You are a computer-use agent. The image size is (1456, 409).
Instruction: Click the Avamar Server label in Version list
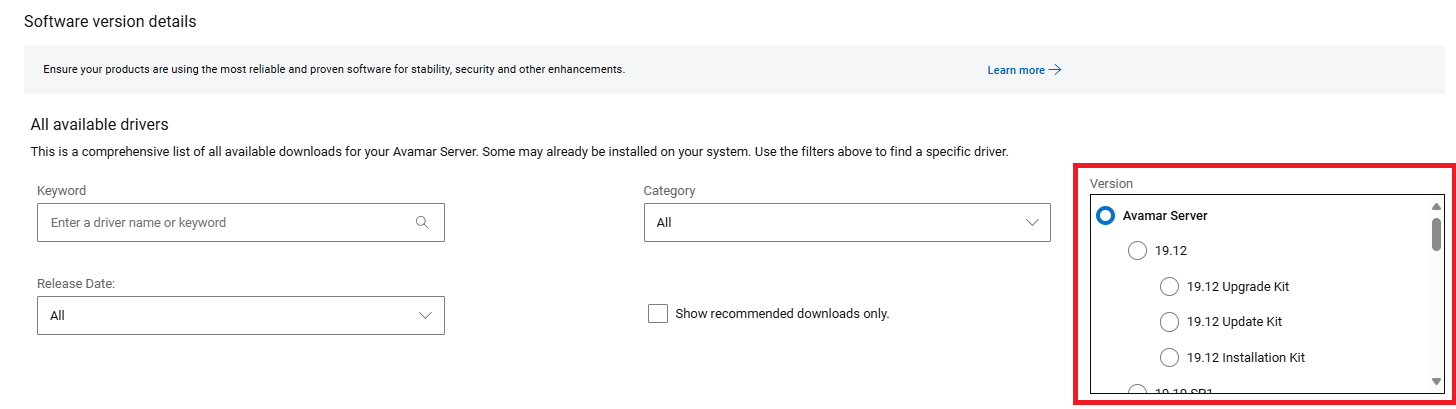coord(1165,215)
